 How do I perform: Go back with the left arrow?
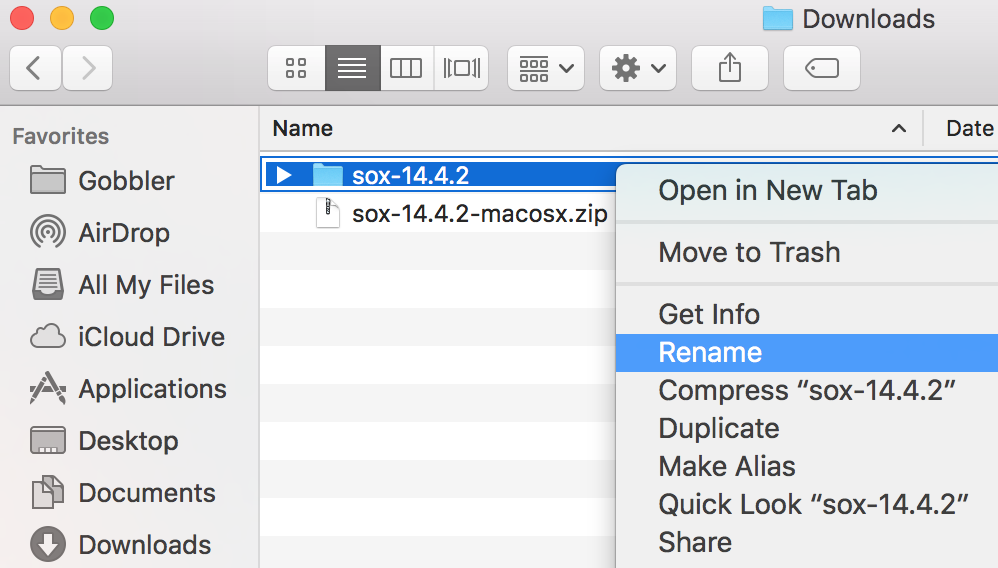pyautogui.click(x=35, y=68)
